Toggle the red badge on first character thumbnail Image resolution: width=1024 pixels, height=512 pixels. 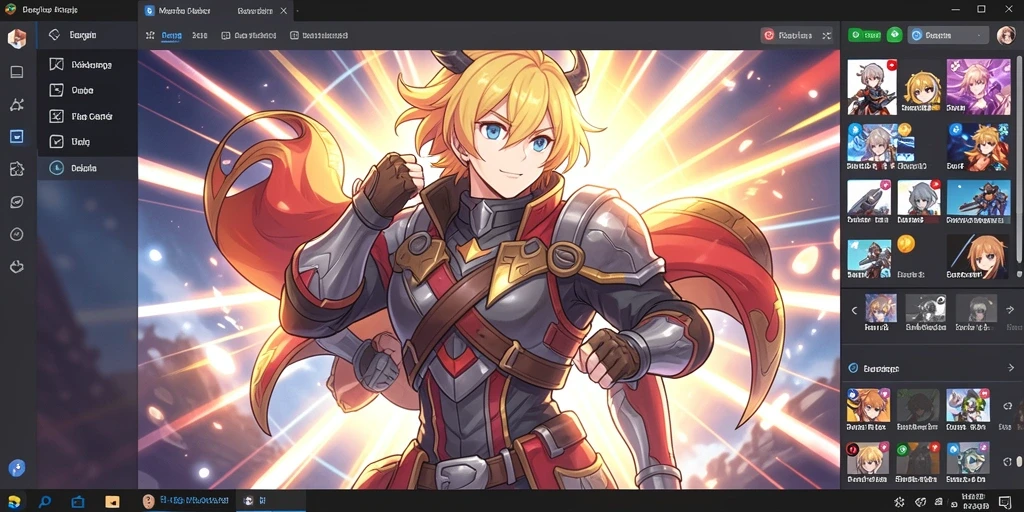pos(891,65)
